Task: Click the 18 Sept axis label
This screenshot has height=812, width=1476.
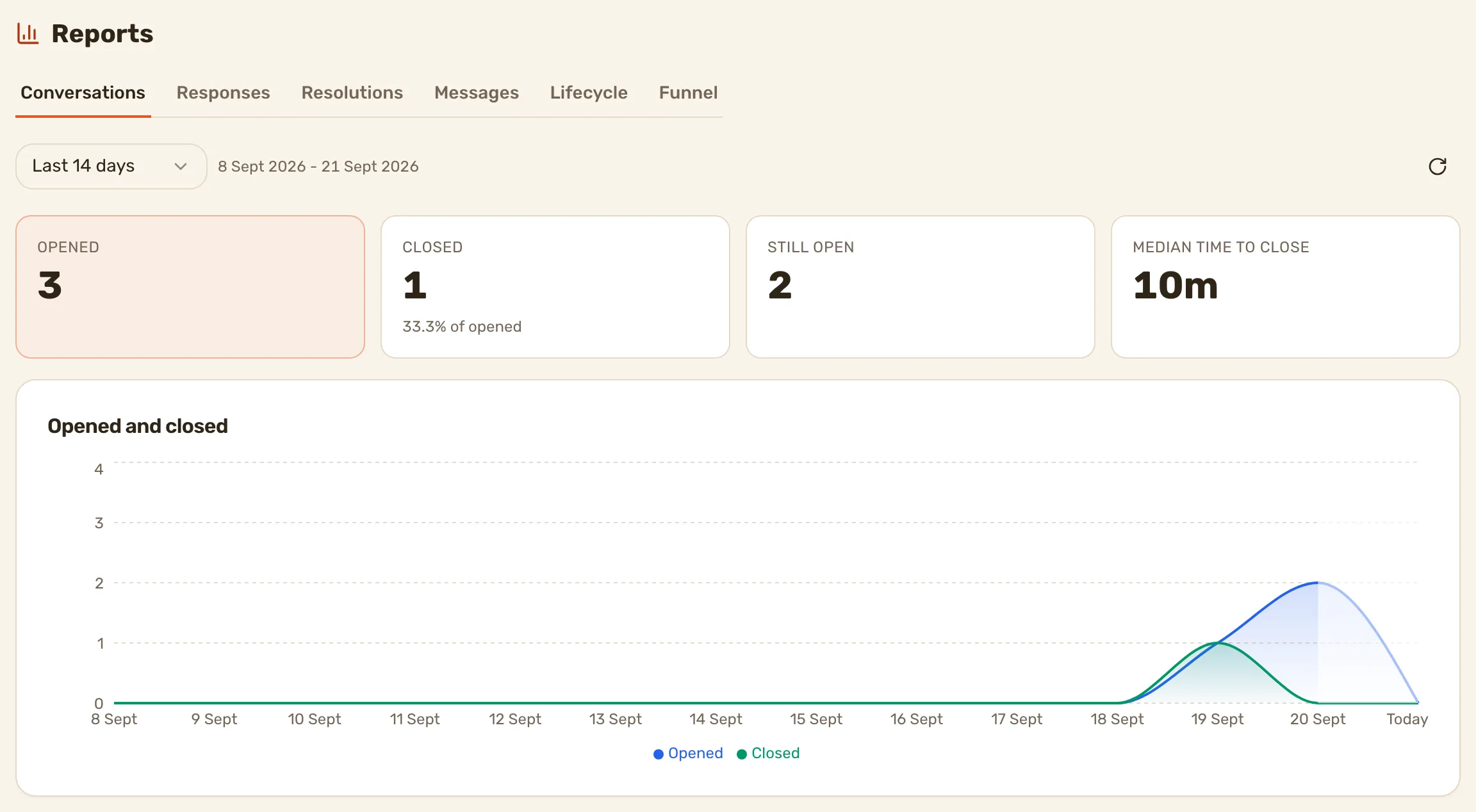Action: [x=1117, y=719]
